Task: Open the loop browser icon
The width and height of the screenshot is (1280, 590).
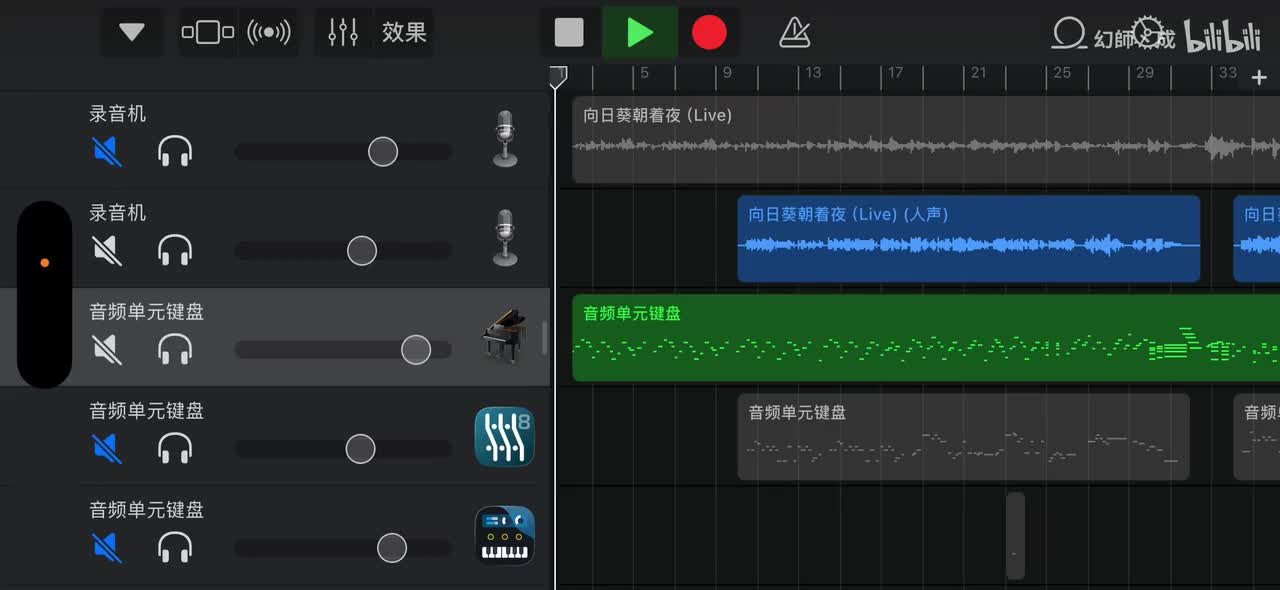Action: (x=1069, y=33)
